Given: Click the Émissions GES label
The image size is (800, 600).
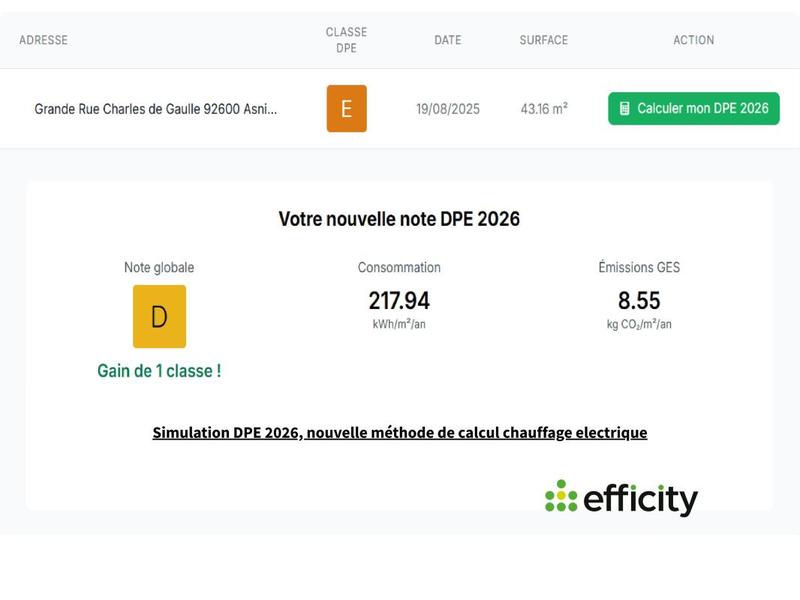Looking at the screenshot, I should (x=639, y=267).
